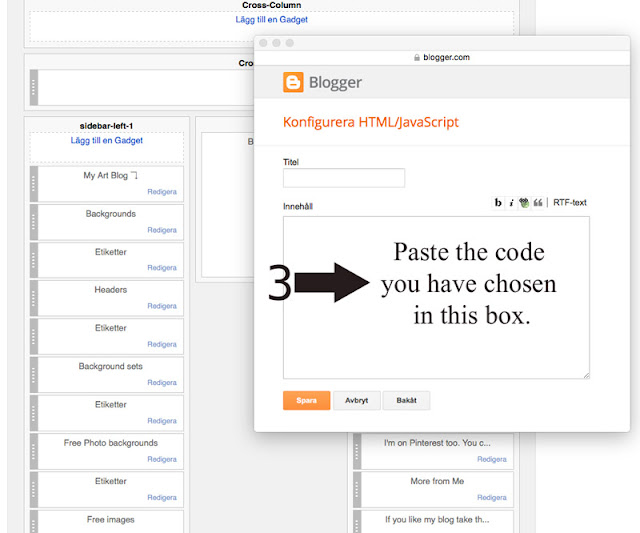This screenshot has height=533, width=640.
Task: Click the Blogger logo icon
Action: point(293,82)
